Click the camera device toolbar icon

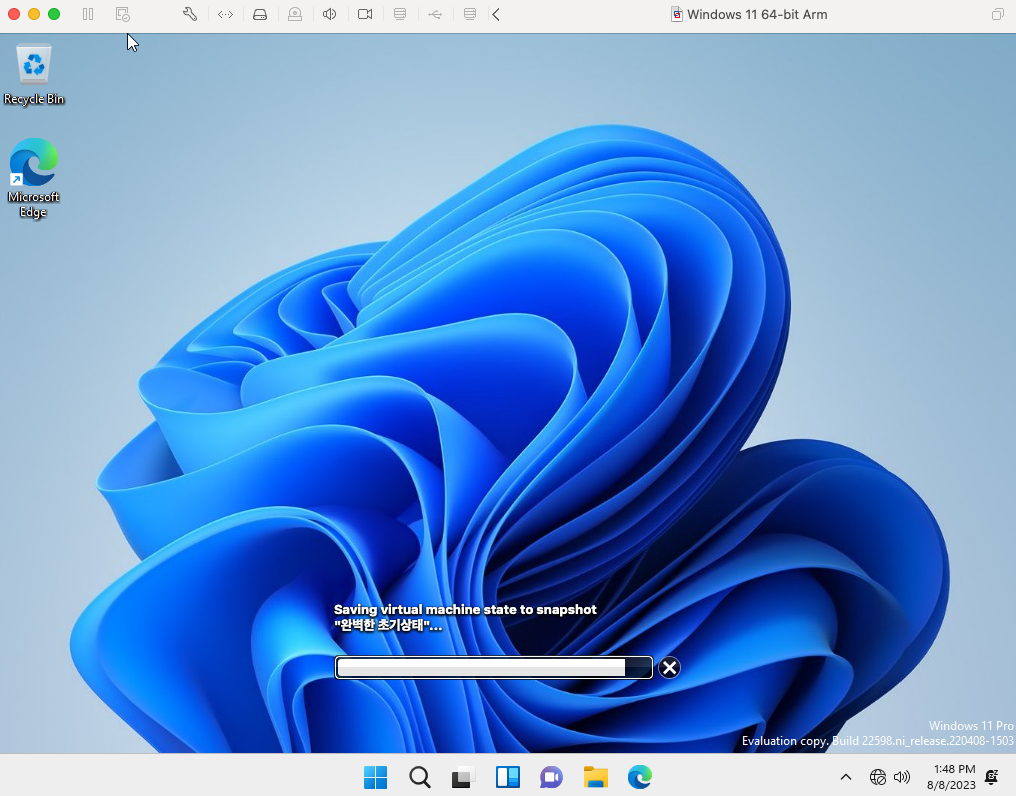click(365, 14)
